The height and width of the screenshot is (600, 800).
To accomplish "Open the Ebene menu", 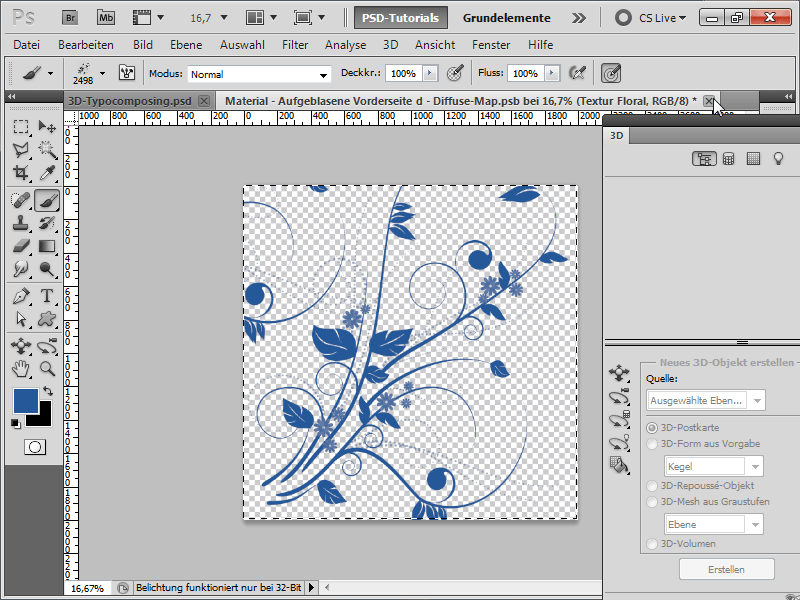I will [186, 45].
